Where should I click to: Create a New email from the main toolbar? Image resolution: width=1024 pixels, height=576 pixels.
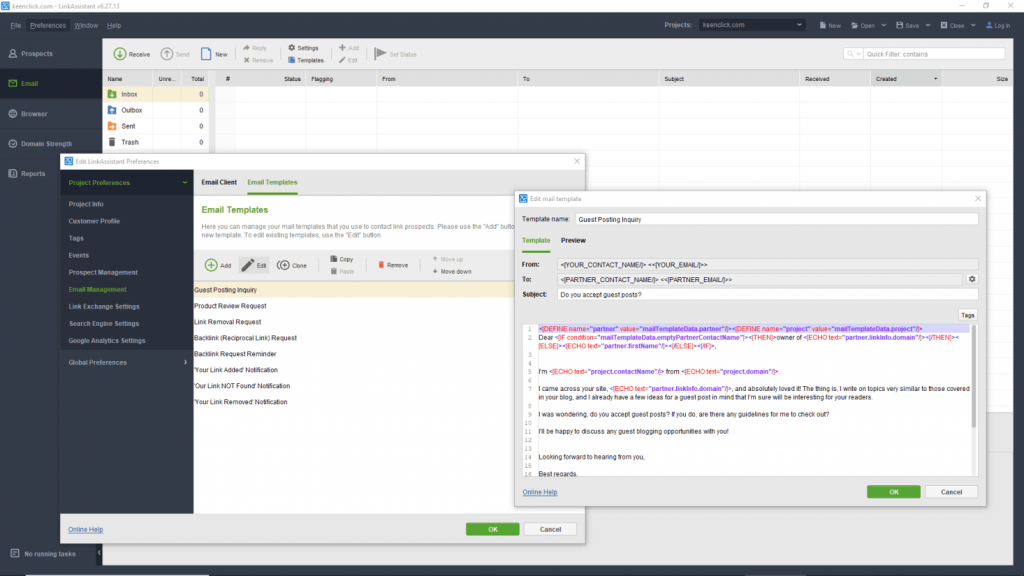(214, 54)
